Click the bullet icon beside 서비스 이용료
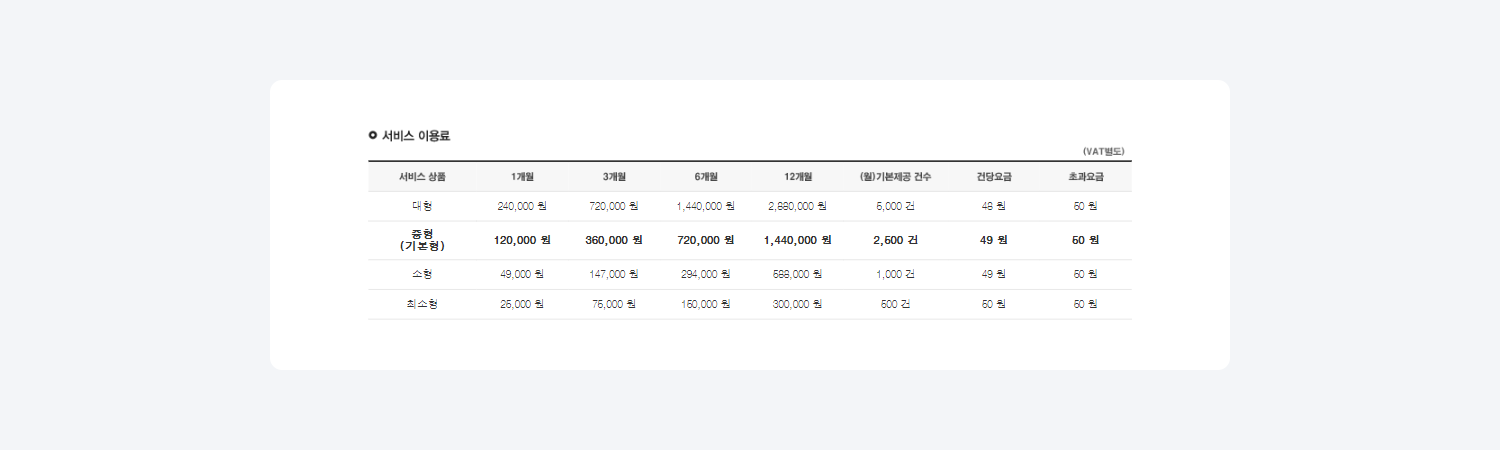The width and height of the screenshot is (1500, 450). pos(373,135)
